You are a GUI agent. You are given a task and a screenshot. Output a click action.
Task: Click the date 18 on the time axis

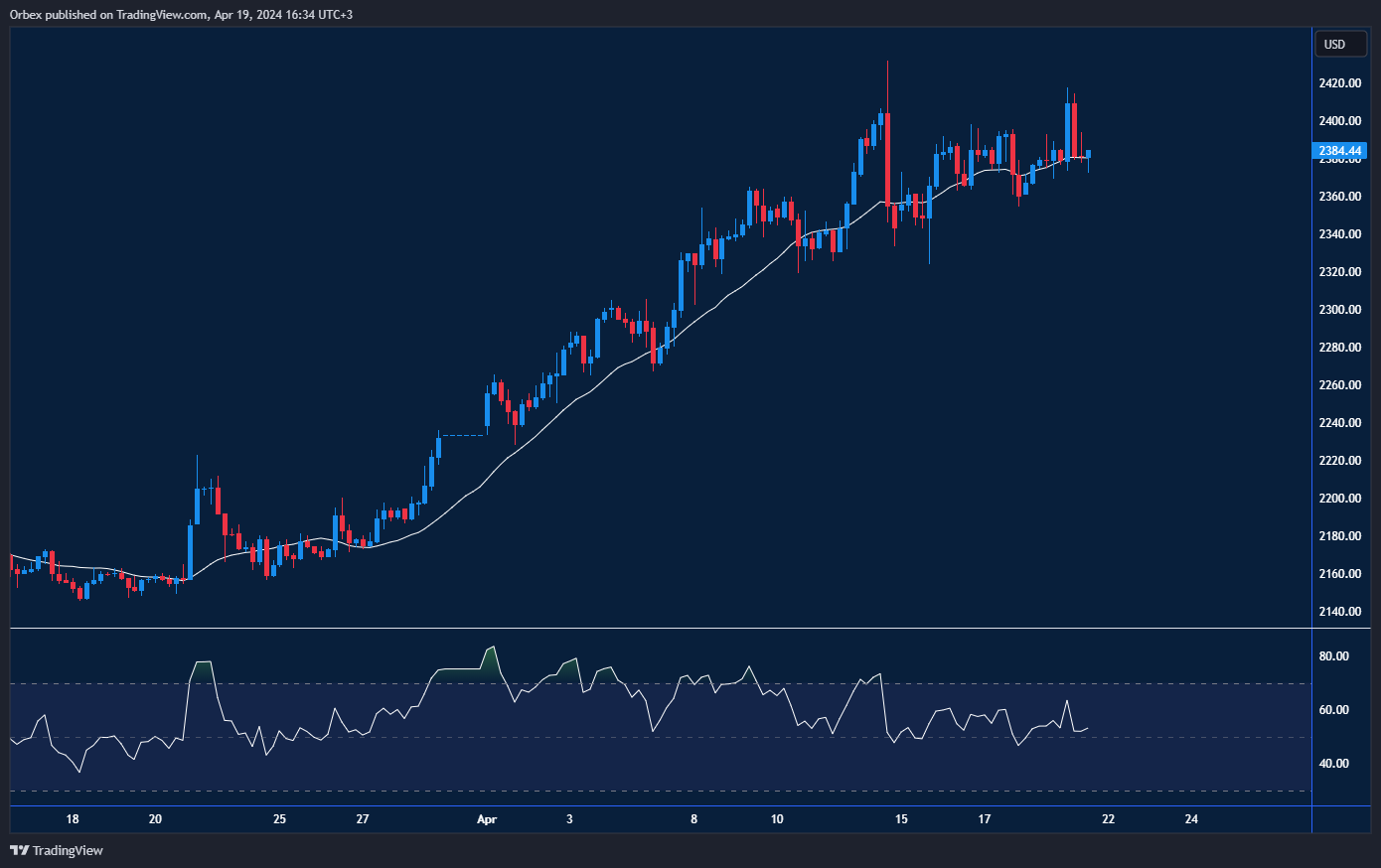72,819
